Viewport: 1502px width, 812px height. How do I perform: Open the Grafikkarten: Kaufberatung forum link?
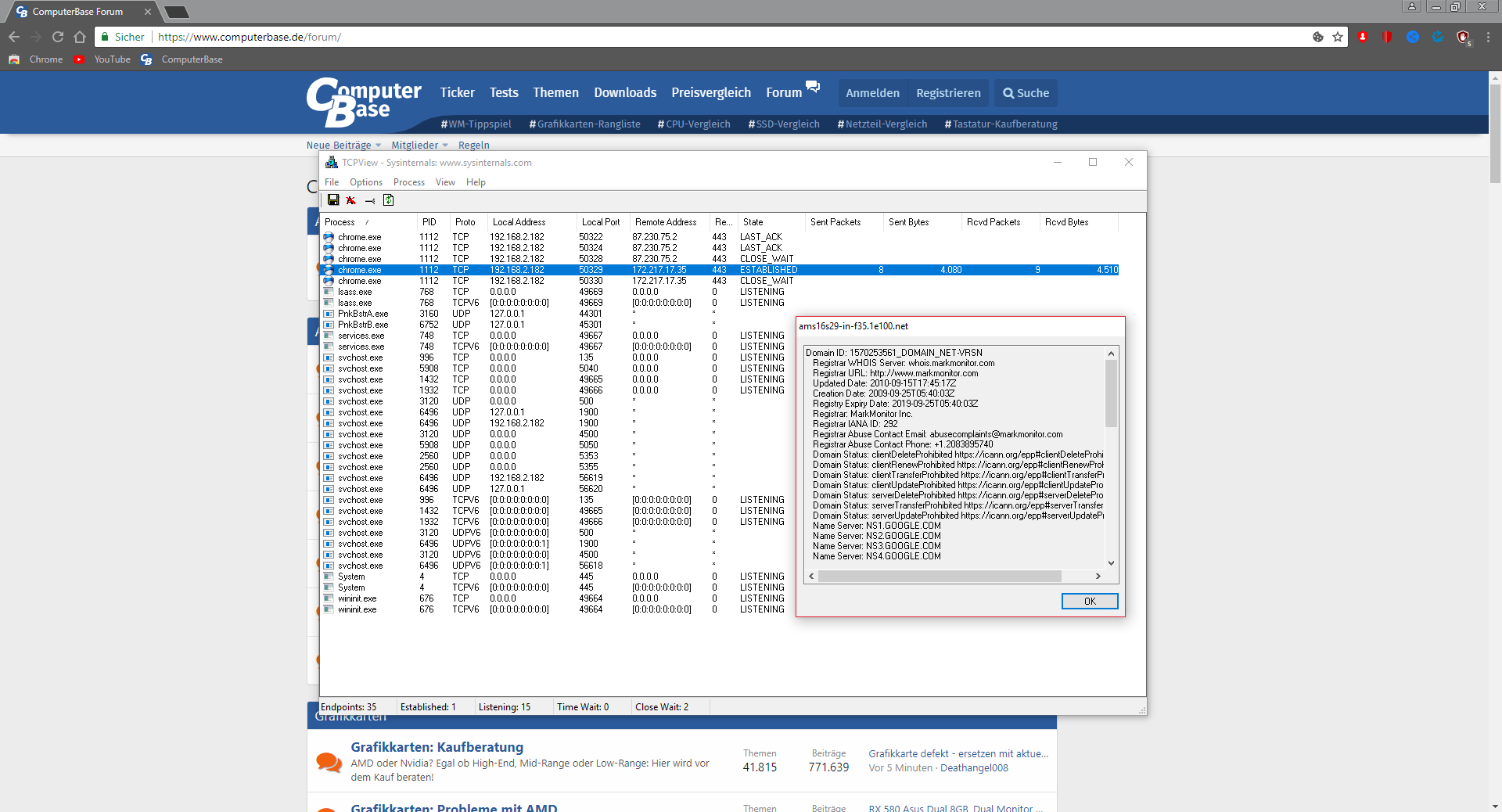437,747
